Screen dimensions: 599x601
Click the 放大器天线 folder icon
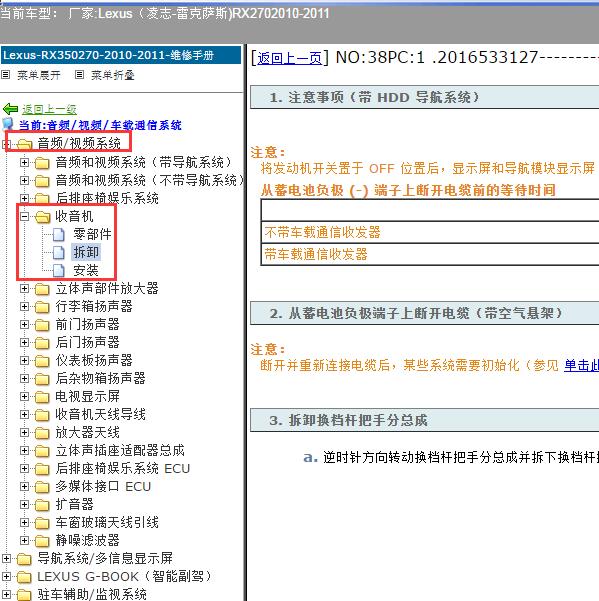tap(42, 433)
